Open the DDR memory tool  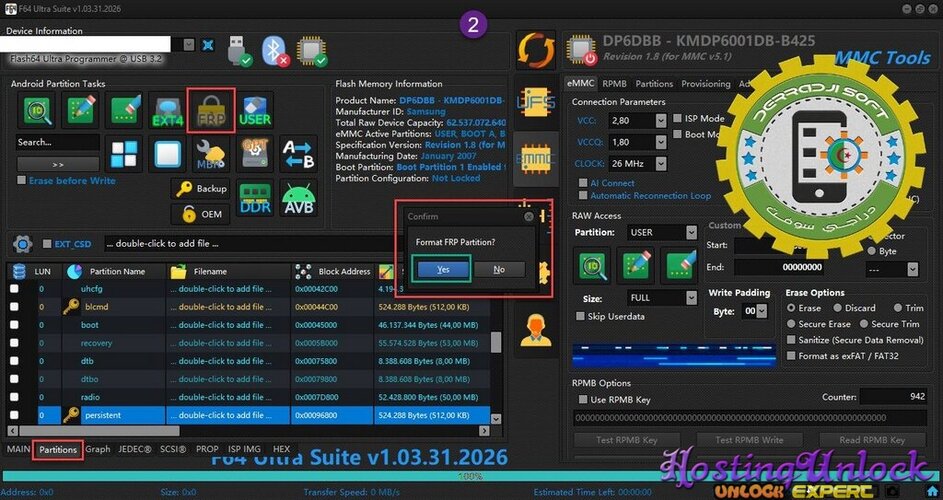(x=255, y=198)
